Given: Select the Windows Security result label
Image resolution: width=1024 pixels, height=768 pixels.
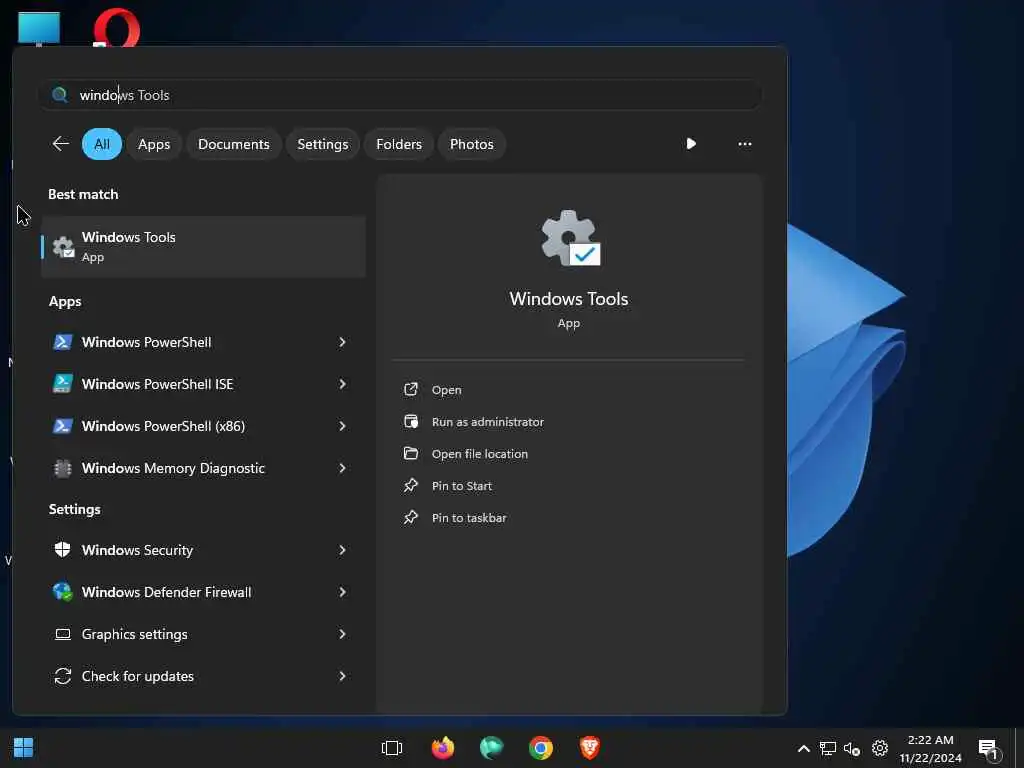Looking at the screenshot, I should click(137, 550).
